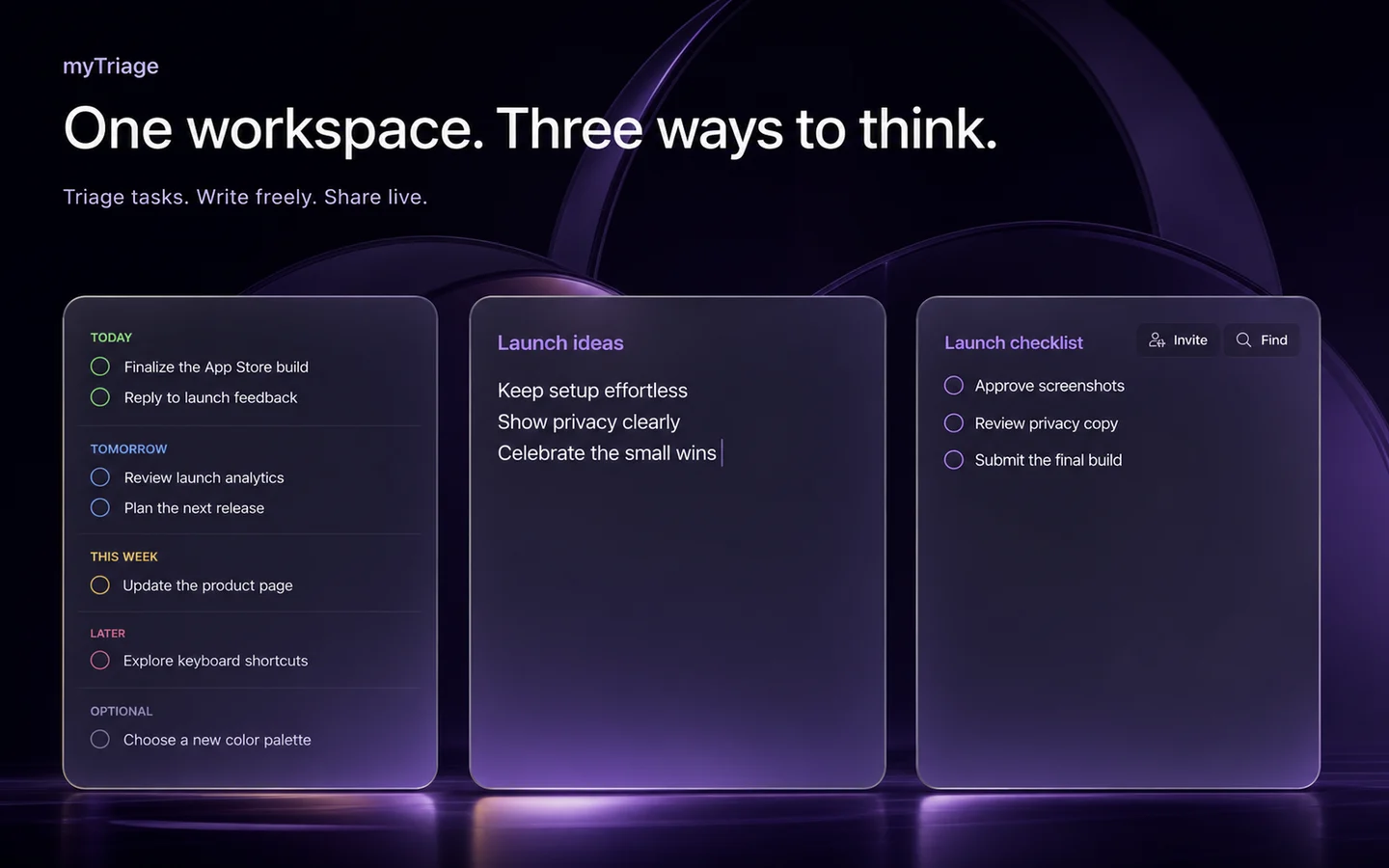Select the Reply to launch feedback text
This screenshot has width=1389, height=868.
tap(210, 397)
